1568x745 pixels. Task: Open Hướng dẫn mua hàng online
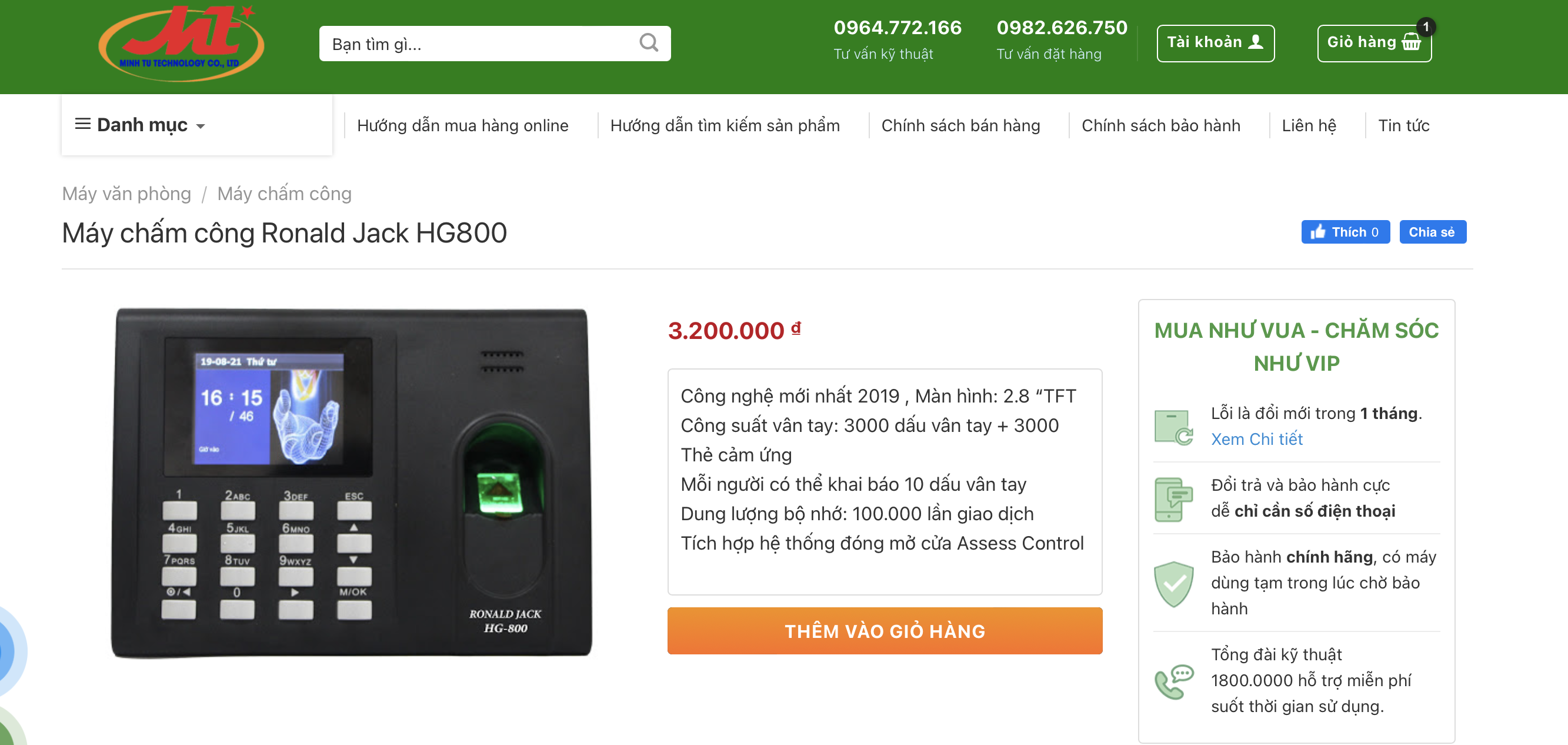click(x=462, y=125)
